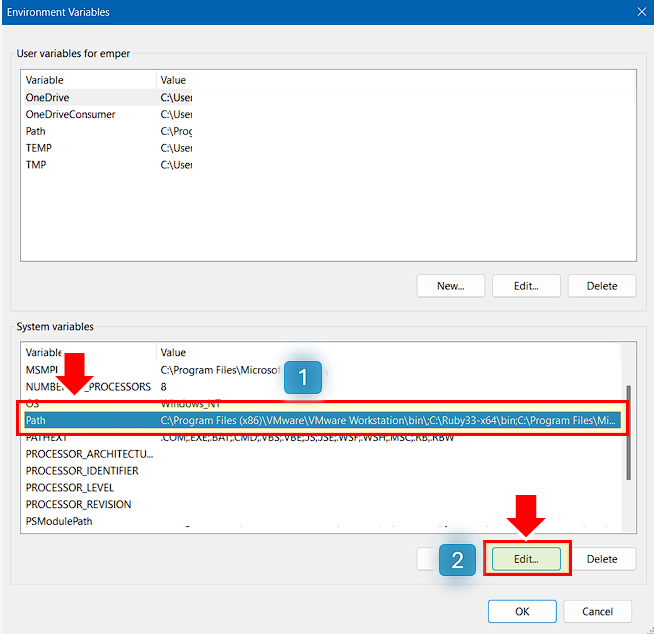
Task: Select the PSModulePath system variable
Action: pyautogui.click(x=322, y=521)
